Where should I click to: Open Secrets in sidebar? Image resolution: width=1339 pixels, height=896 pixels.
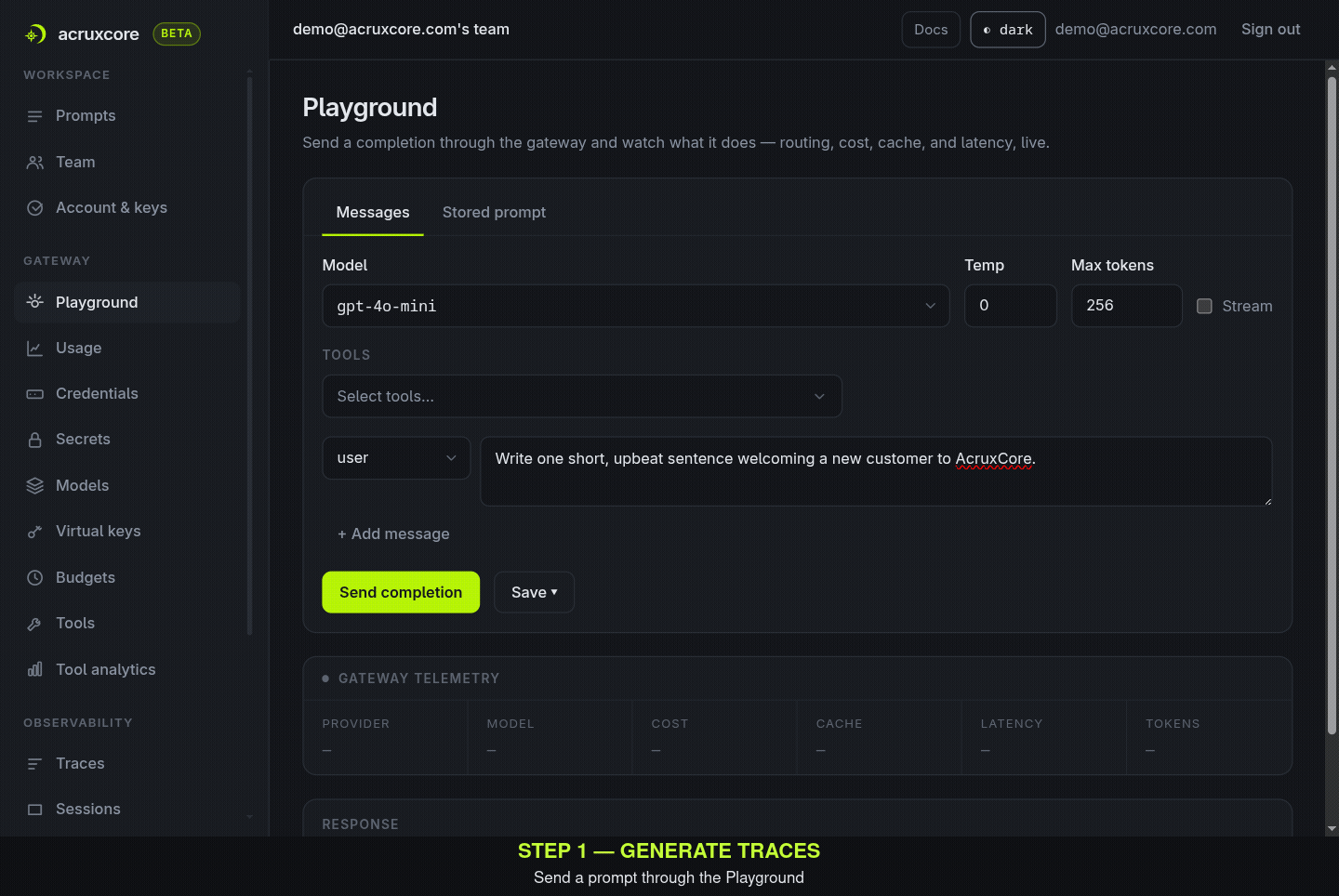click(x=127, y=440)
